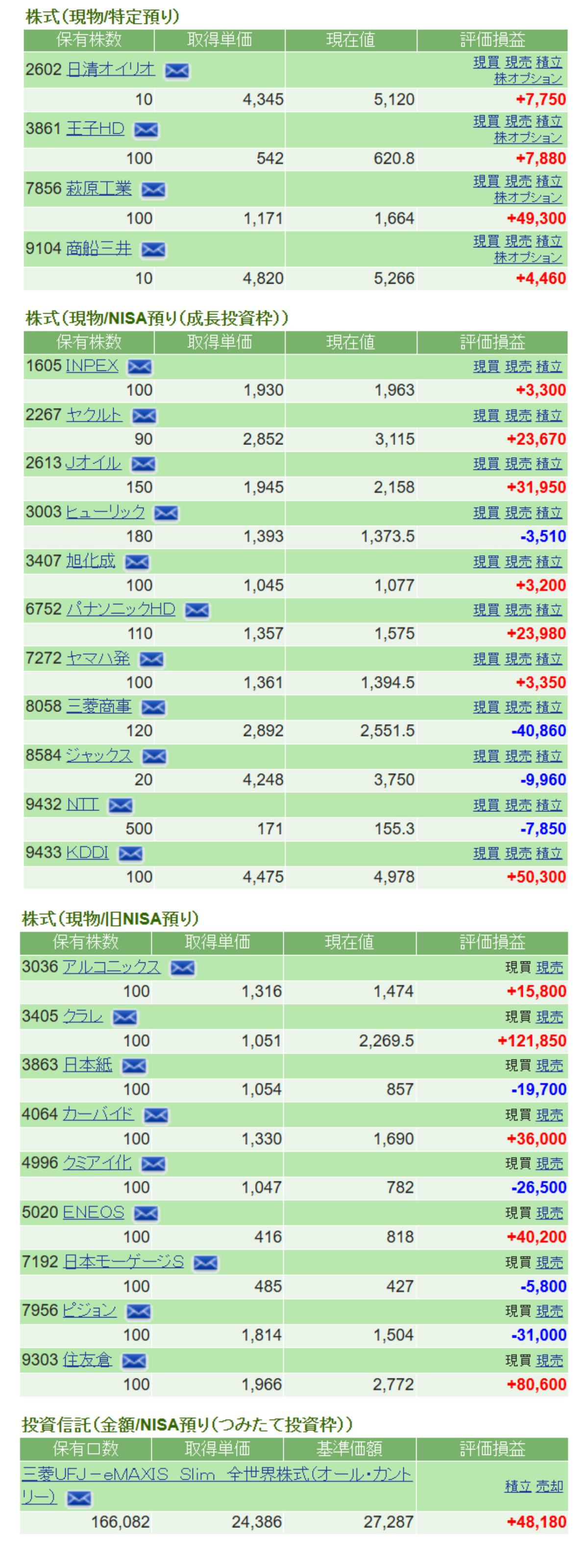Click the mail icon beside KDDI
Screen dimensions: 588x1568
point(130,854)
